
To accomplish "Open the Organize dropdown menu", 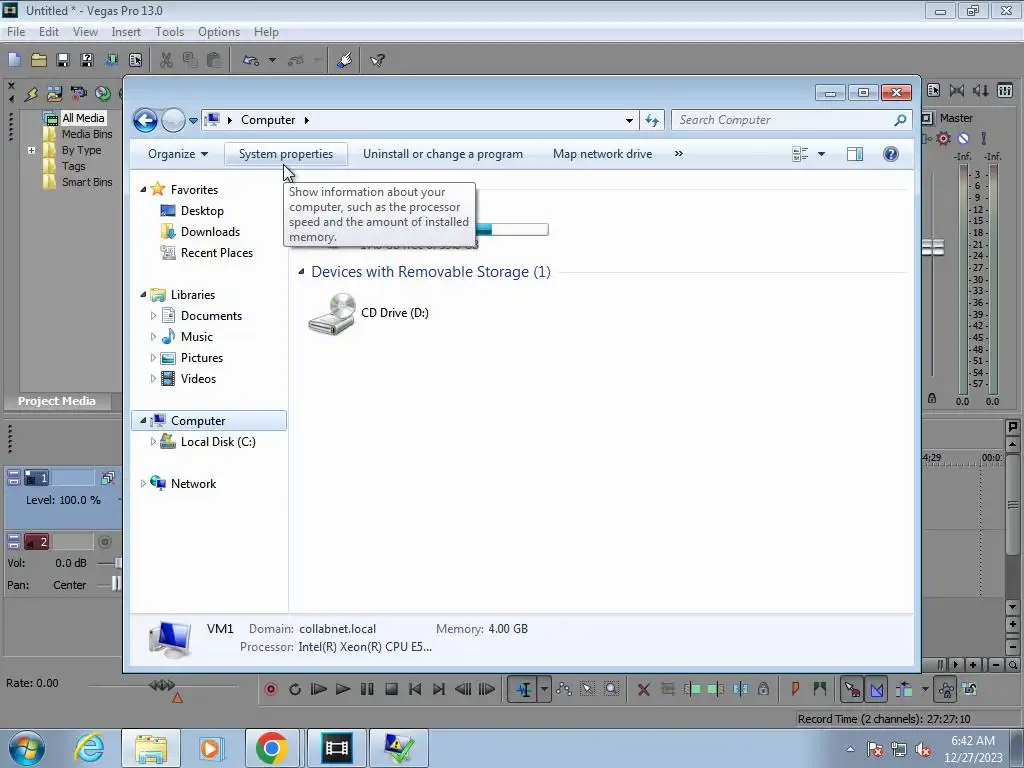I will click(x=178, y=154).
